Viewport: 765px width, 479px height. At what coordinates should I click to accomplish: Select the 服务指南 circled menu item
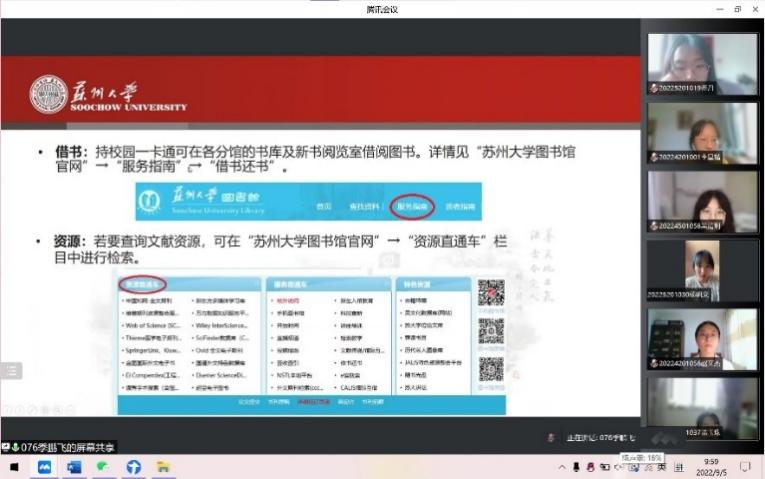point(412,206)
